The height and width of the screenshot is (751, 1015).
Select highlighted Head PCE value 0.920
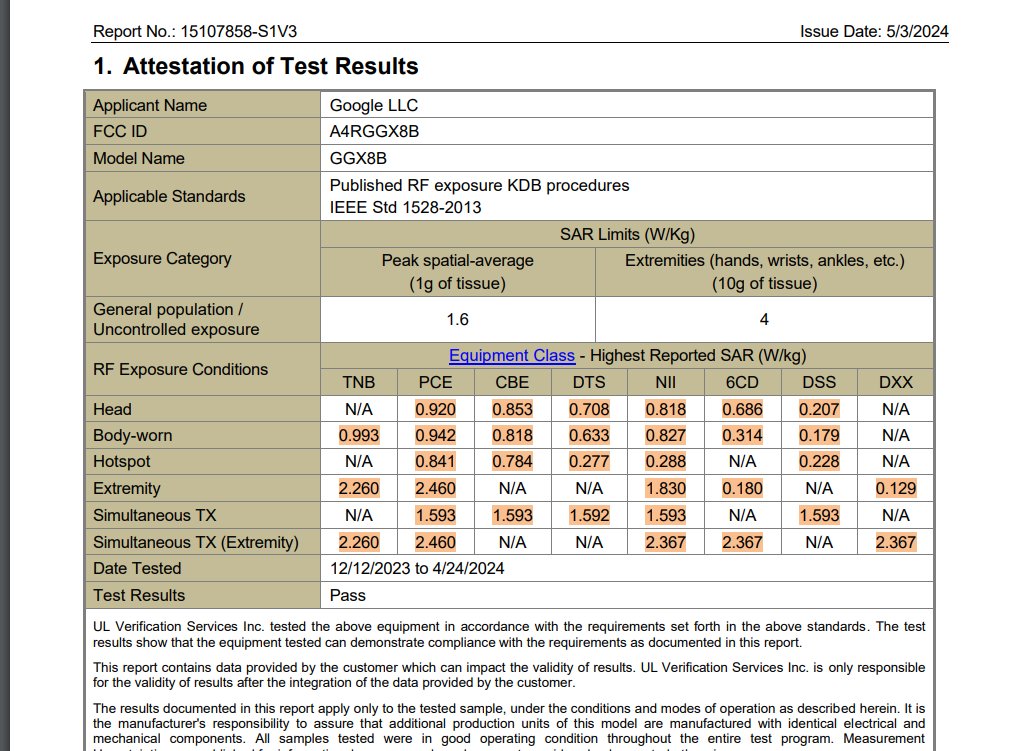[435, 409]
